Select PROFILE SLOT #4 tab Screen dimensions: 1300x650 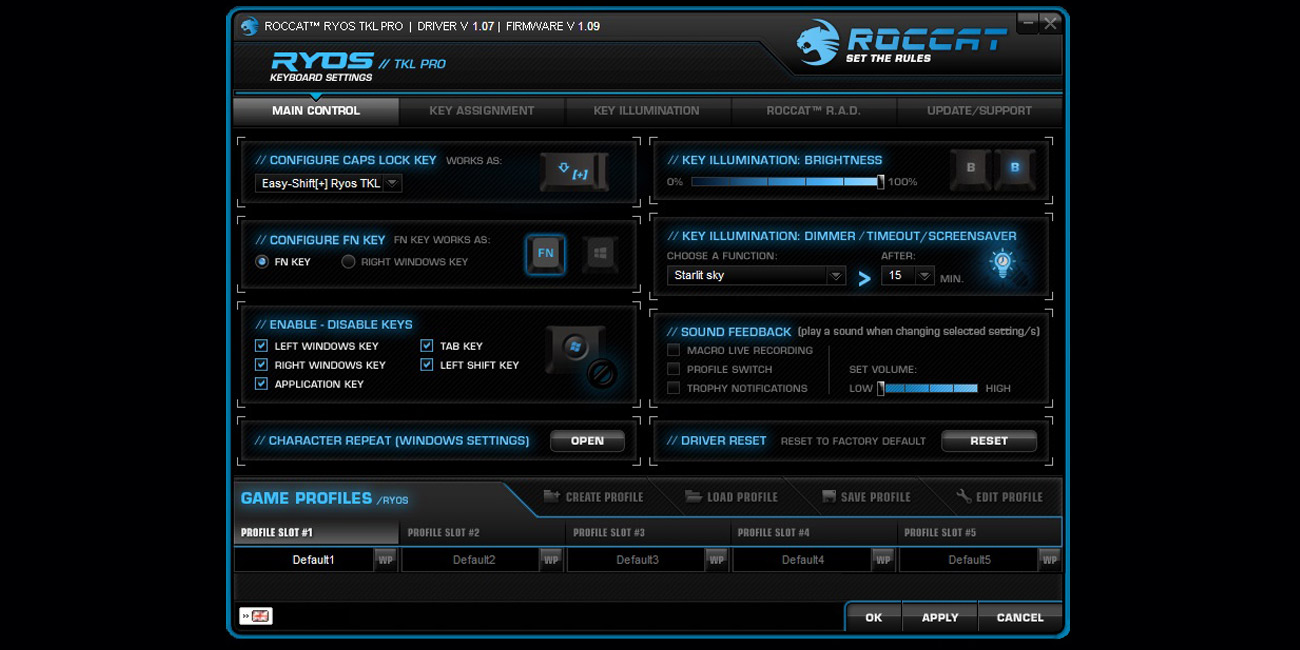click(814, 532)
